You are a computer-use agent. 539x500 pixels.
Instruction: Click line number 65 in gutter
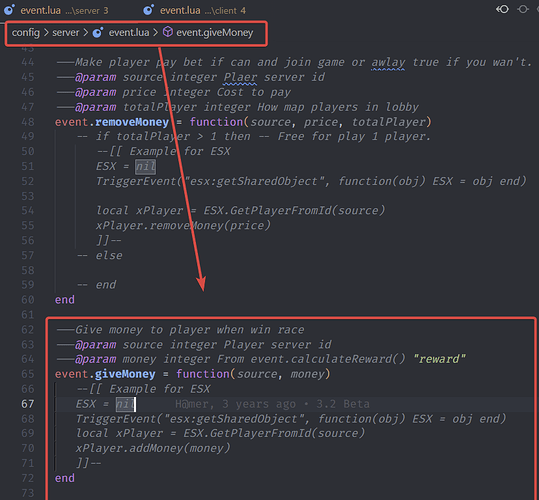pyautogui.click(x=28, y=374)
